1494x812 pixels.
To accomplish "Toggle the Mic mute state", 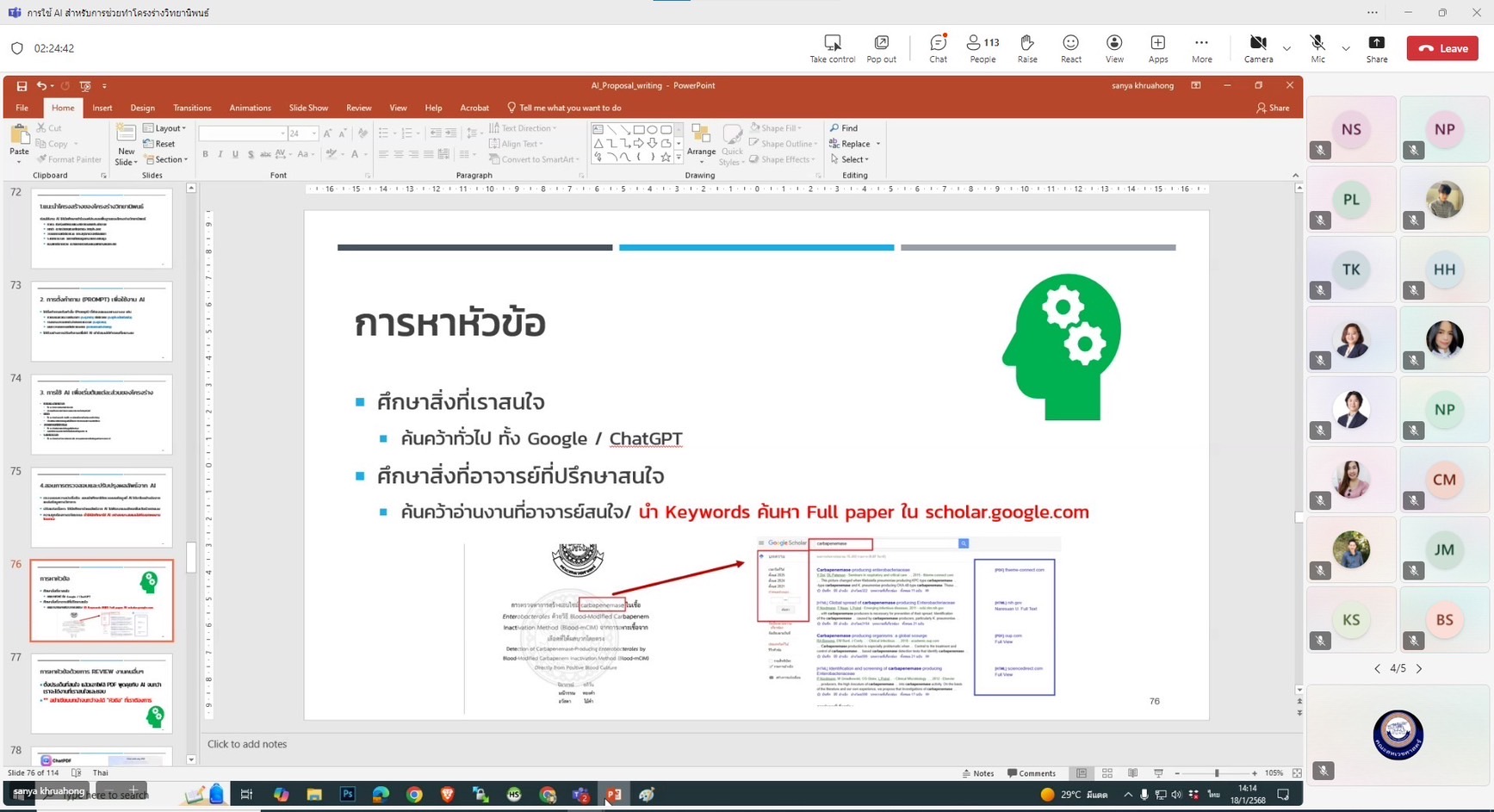I will (x=1317, y=48).
